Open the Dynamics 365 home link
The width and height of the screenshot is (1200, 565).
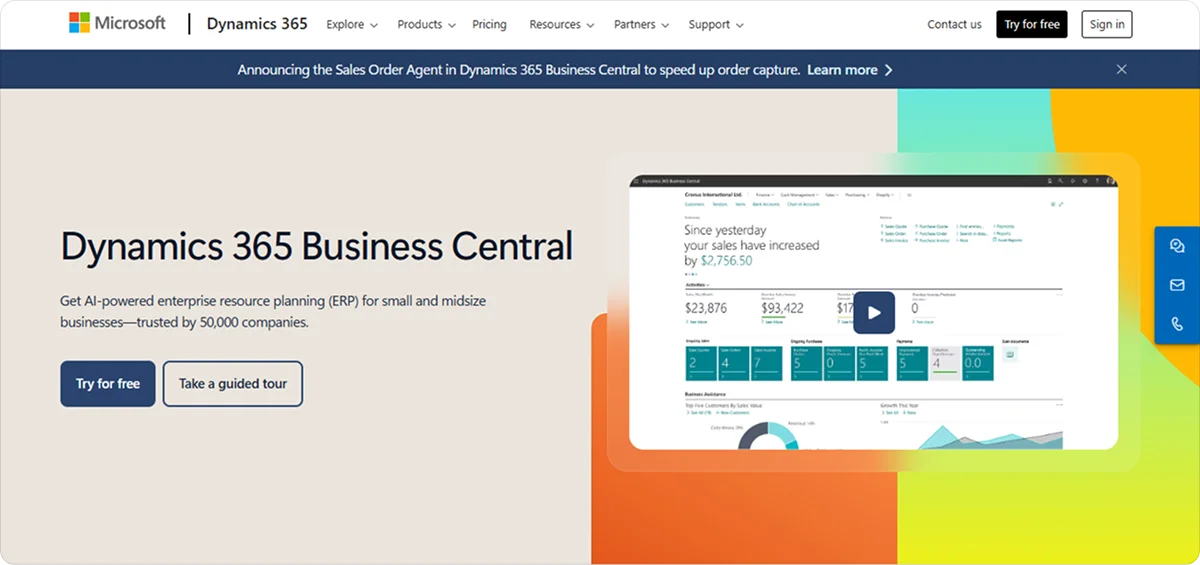[x=257, y=24]
